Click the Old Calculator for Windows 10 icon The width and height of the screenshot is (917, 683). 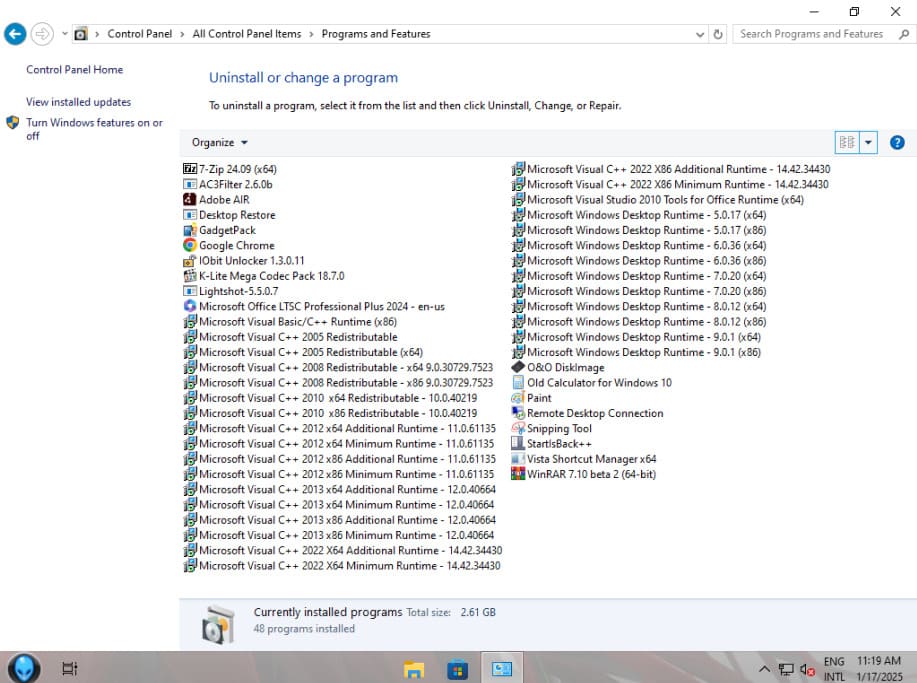point(518,382)
